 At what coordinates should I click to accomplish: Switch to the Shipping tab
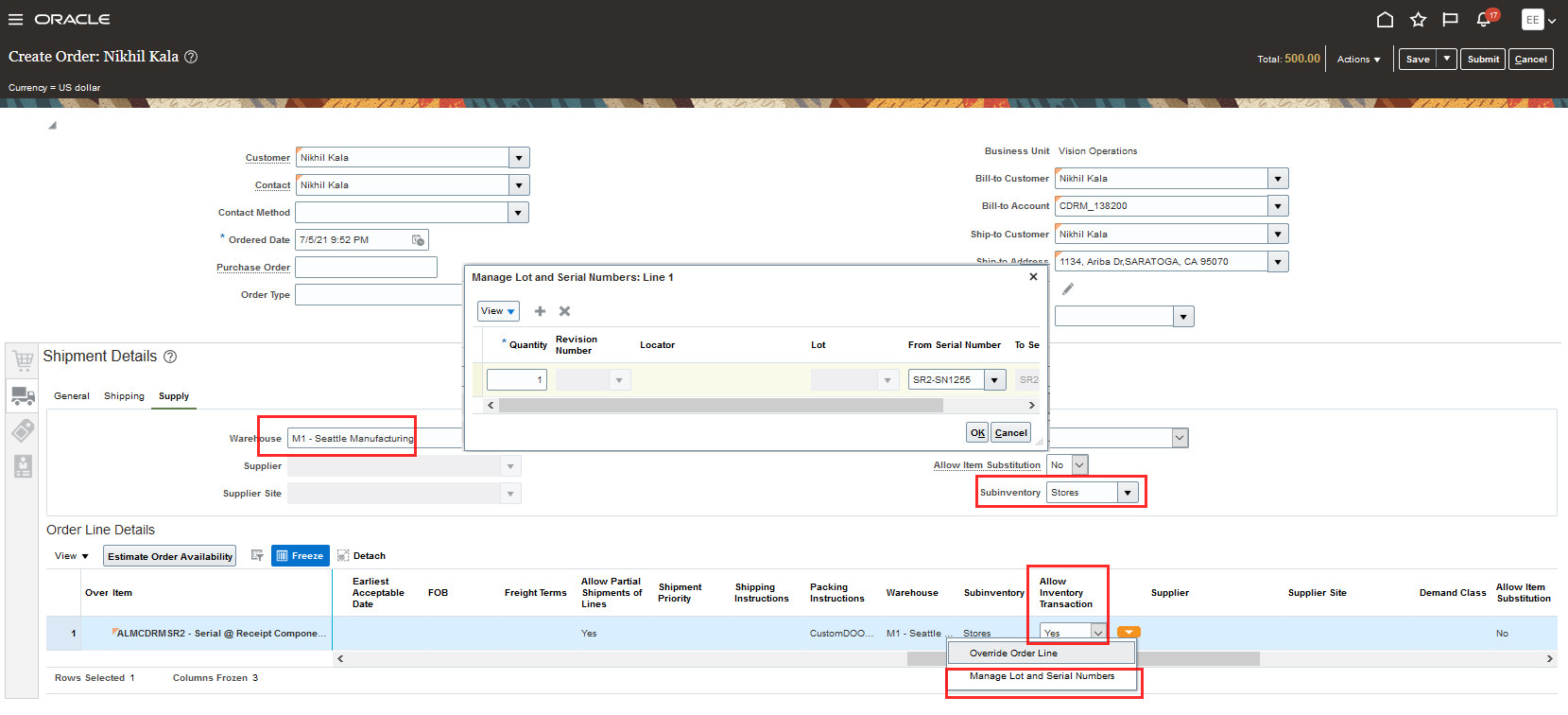coord(124,396)
